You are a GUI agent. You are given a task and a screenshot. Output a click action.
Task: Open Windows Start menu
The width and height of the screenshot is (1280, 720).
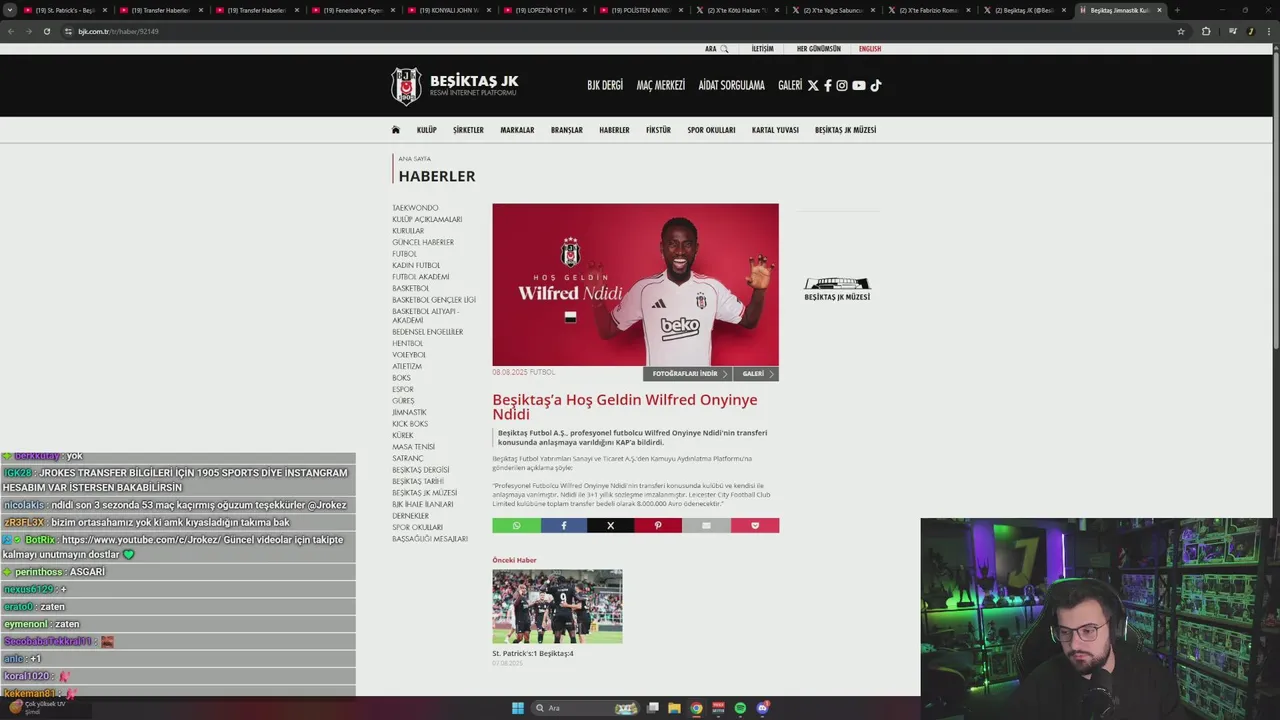518,708
